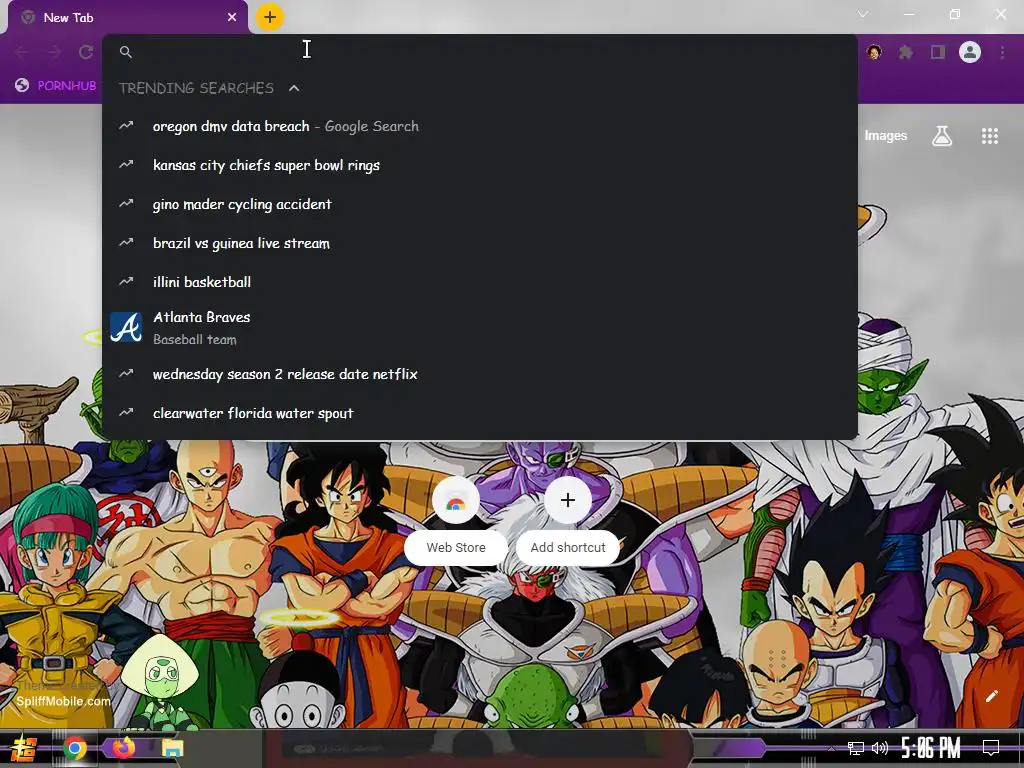This screenshot has width=1024, height=768.
Task: Click the search magnifier icon in the omnibox
Action: 126,52
